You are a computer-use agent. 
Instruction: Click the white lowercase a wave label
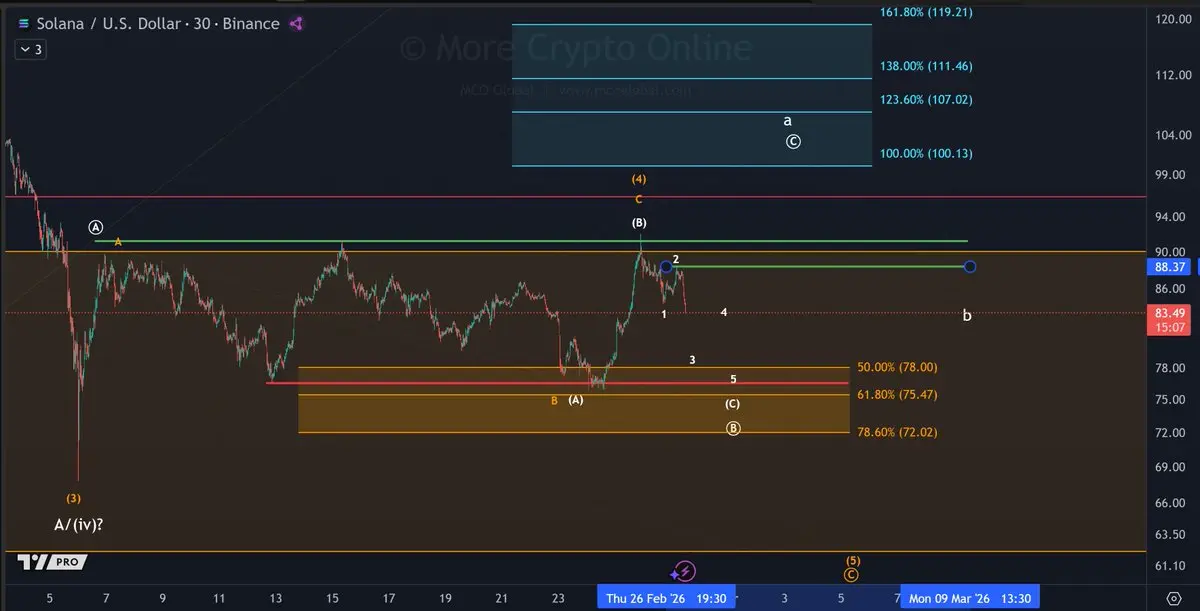(788, 120)
